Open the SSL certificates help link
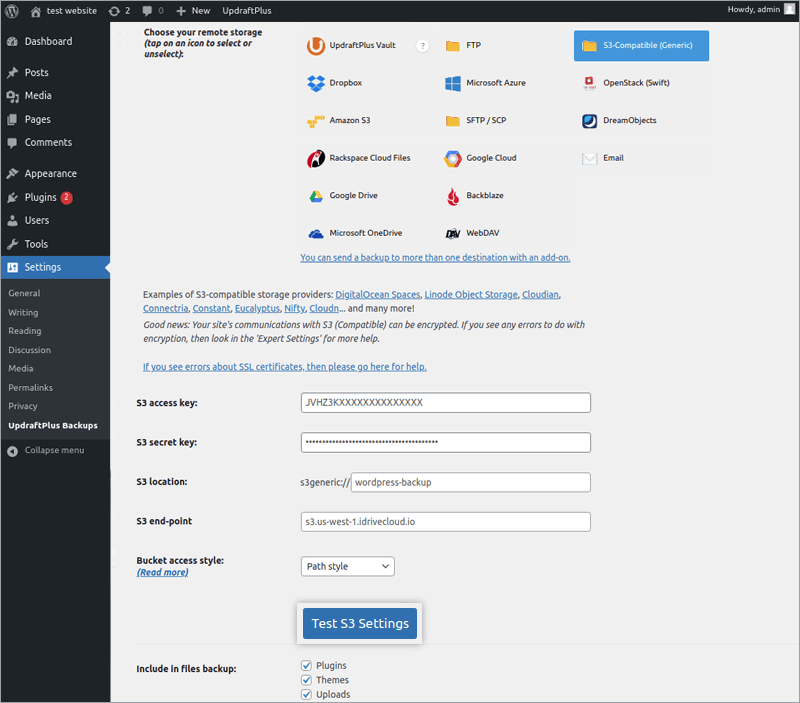 coord(285,367)
